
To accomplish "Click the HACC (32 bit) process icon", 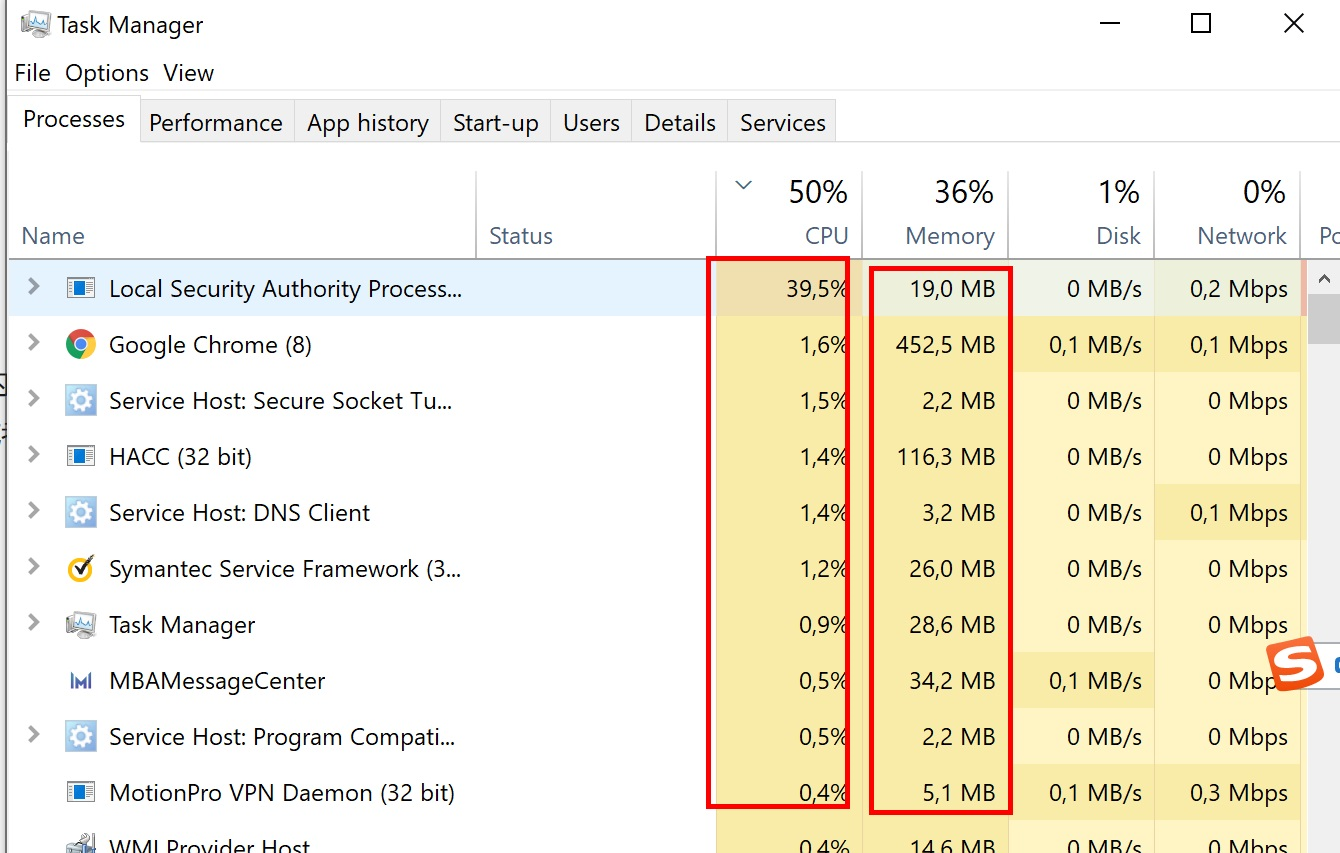I will coord(80,457).
